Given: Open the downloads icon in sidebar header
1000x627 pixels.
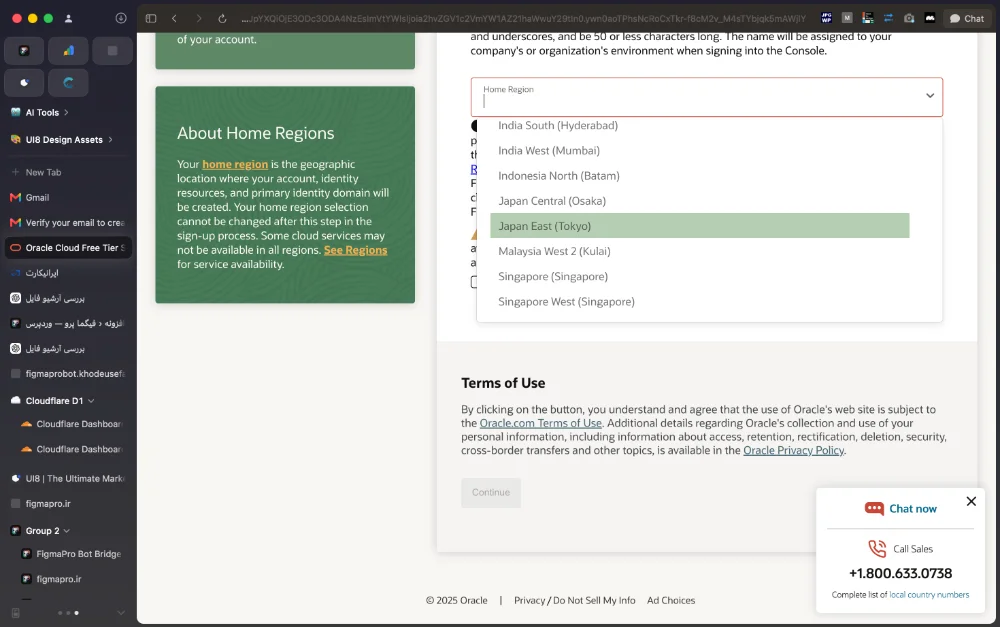Looking at the screenshot, I should [121, 18].
